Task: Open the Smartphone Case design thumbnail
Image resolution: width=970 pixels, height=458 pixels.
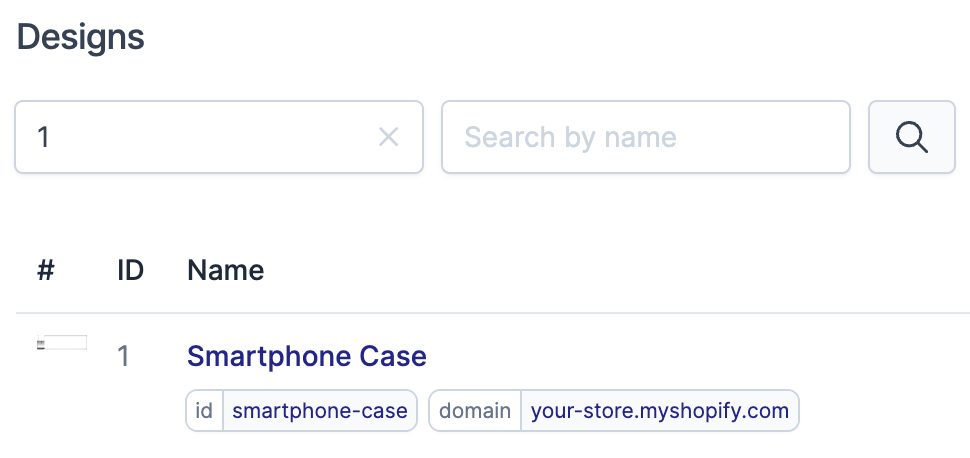Action: 62,344
